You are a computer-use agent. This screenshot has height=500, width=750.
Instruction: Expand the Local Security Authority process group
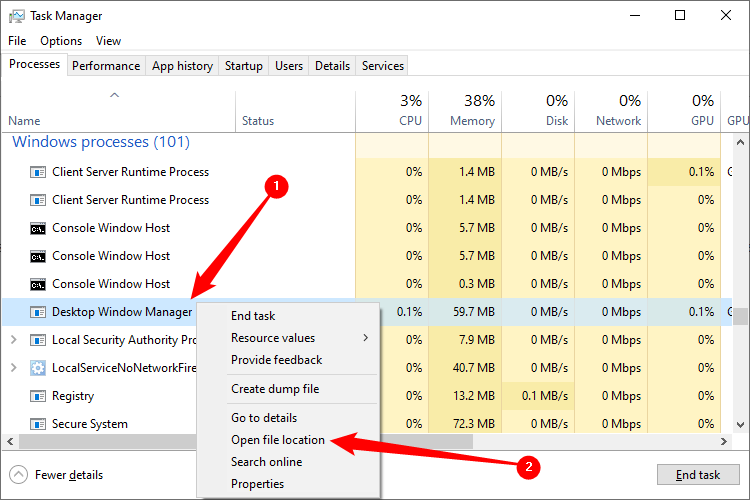(13, 340)
